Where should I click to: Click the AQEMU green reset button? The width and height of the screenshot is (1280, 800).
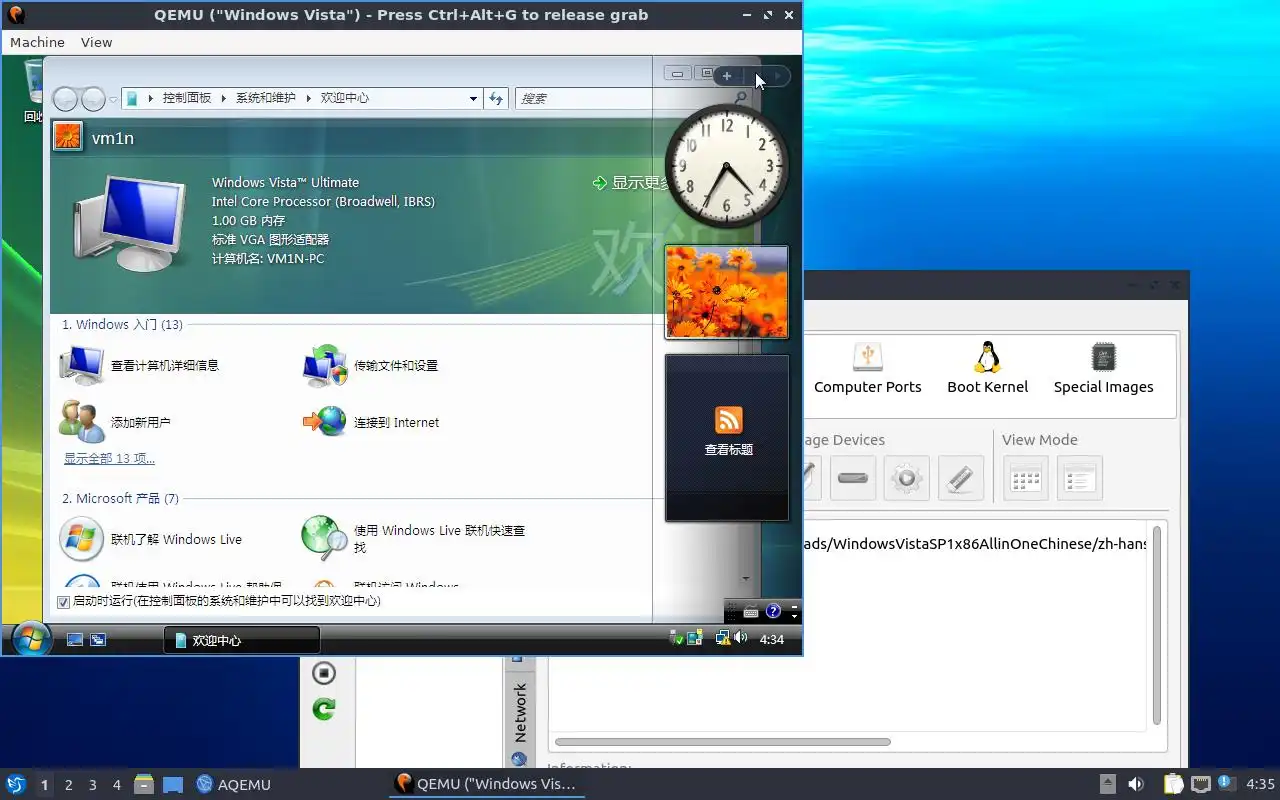324,709
